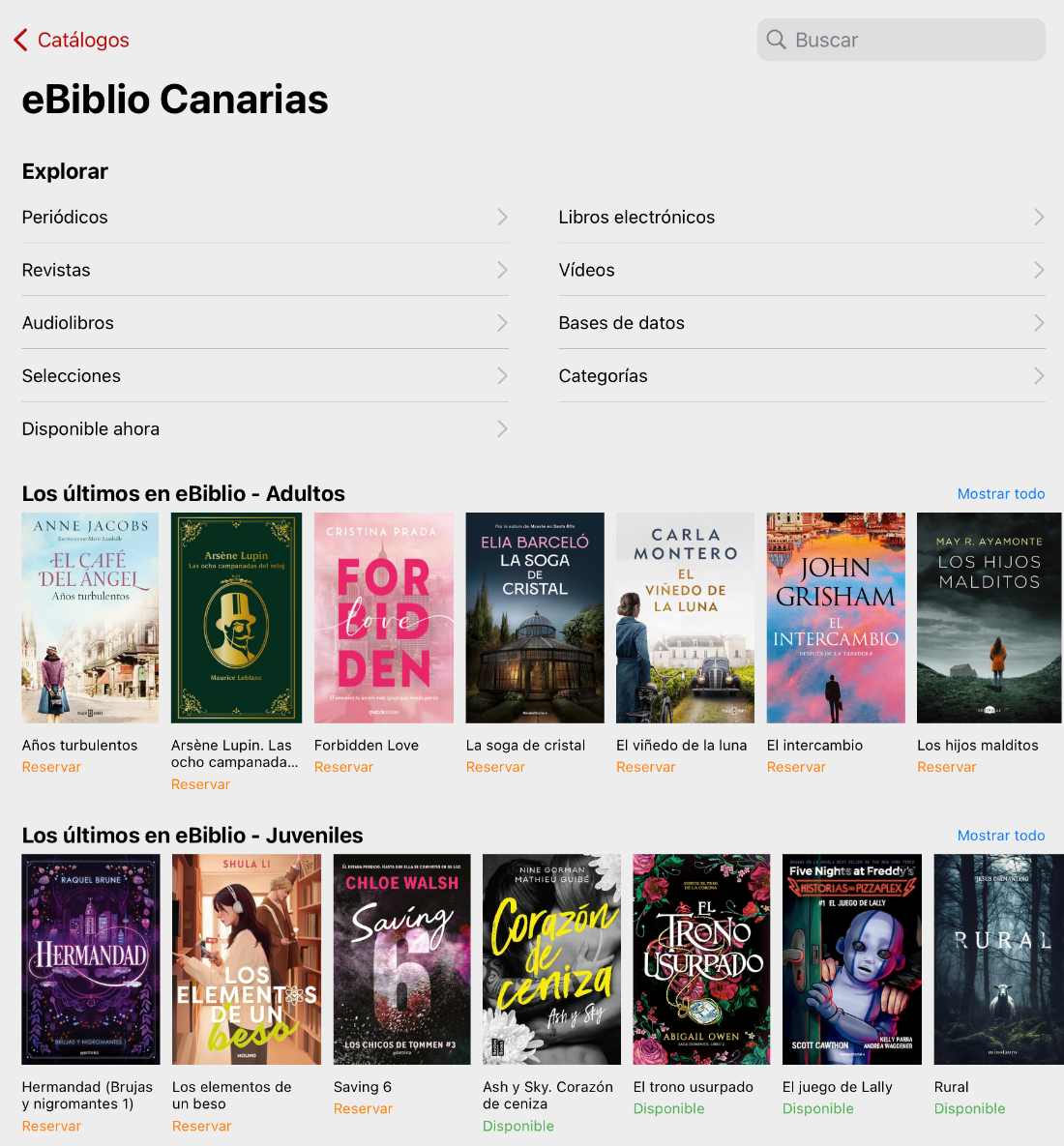Open the Saving 6 cover thumbnail
Screen dimensions: 1064x1146
pos(402,959)
